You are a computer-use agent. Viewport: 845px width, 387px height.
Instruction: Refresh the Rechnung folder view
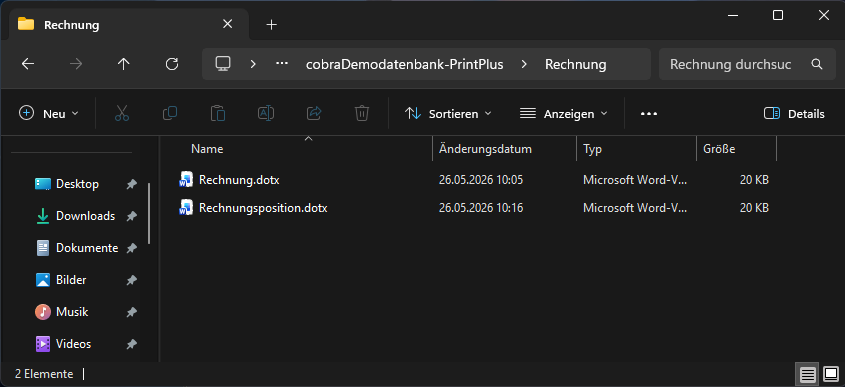coord(171,64)
